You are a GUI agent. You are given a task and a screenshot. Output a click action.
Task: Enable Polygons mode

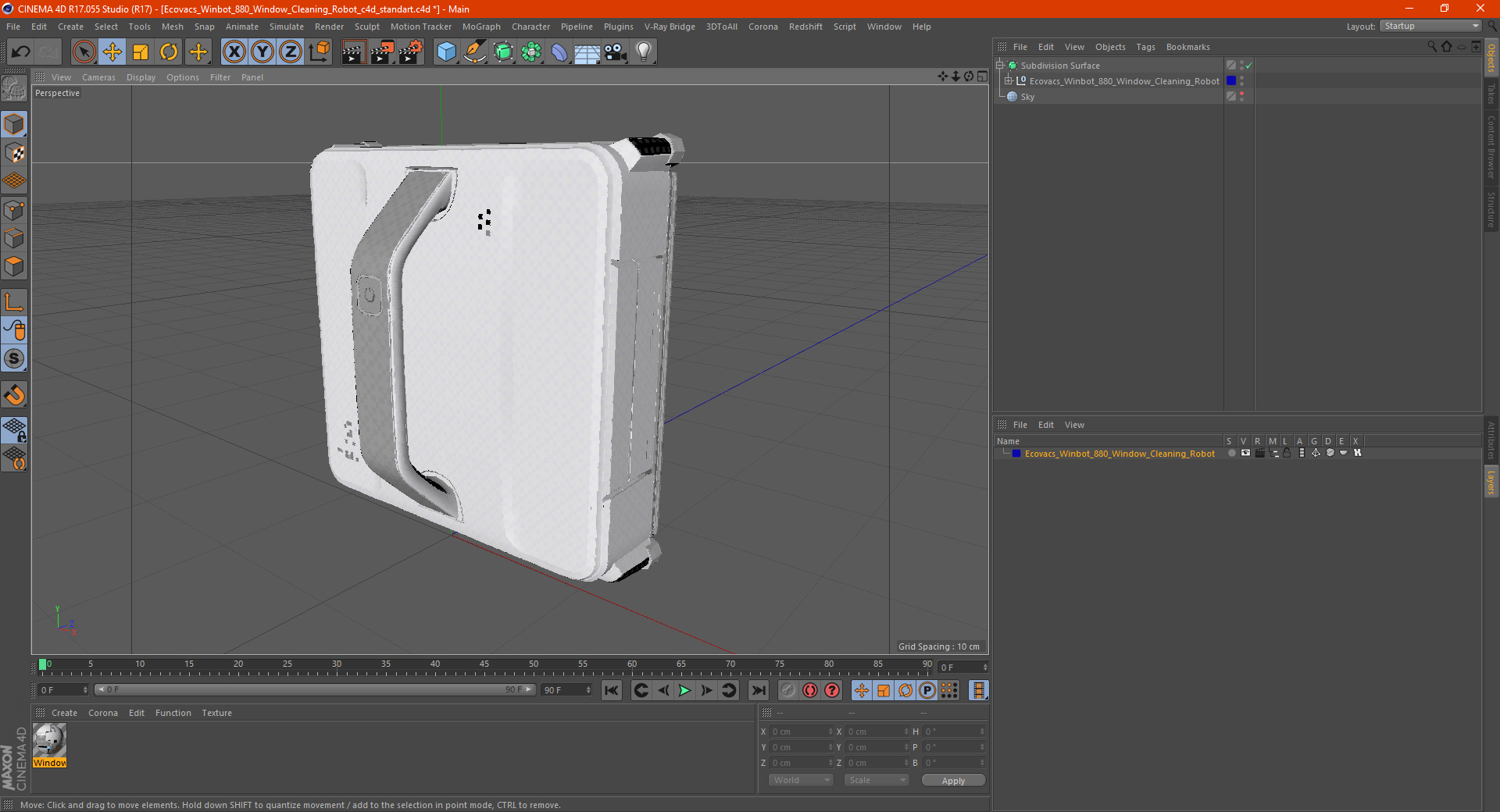14,266
